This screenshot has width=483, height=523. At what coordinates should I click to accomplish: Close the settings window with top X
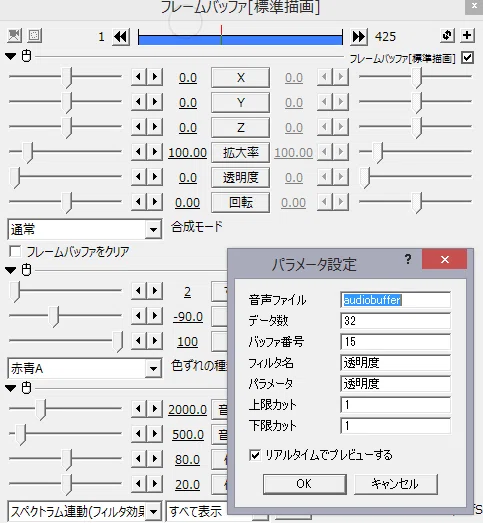coord(474,6)
